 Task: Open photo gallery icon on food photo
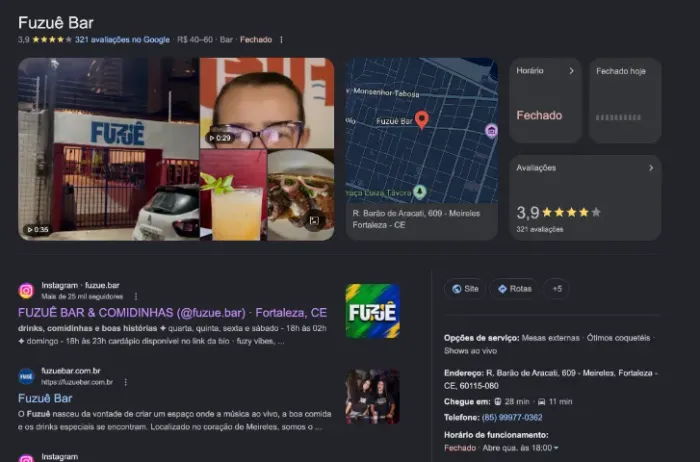click(x=314, y=220)
